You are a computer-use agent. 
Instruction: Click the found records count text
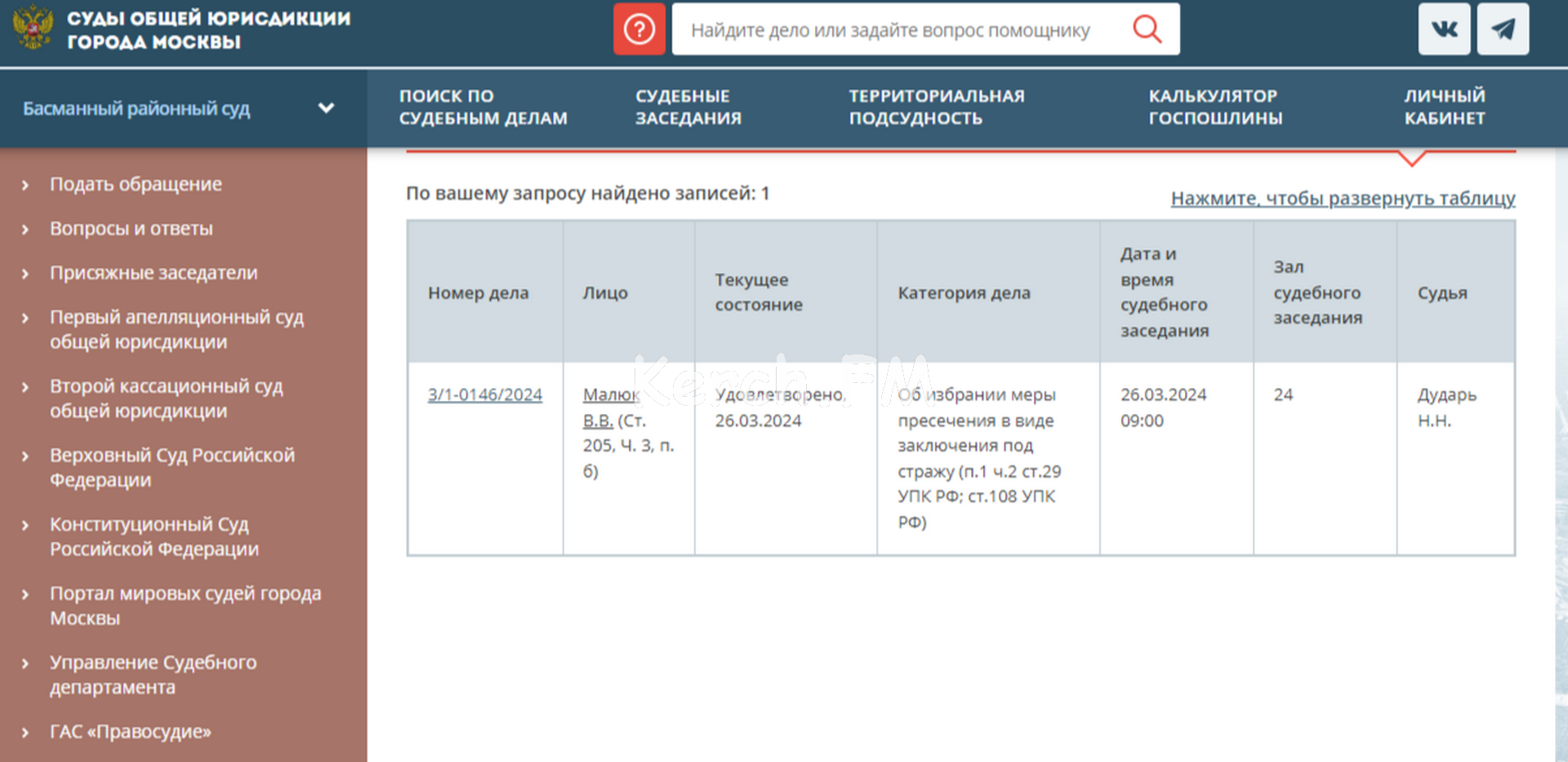tap(588, 194)
